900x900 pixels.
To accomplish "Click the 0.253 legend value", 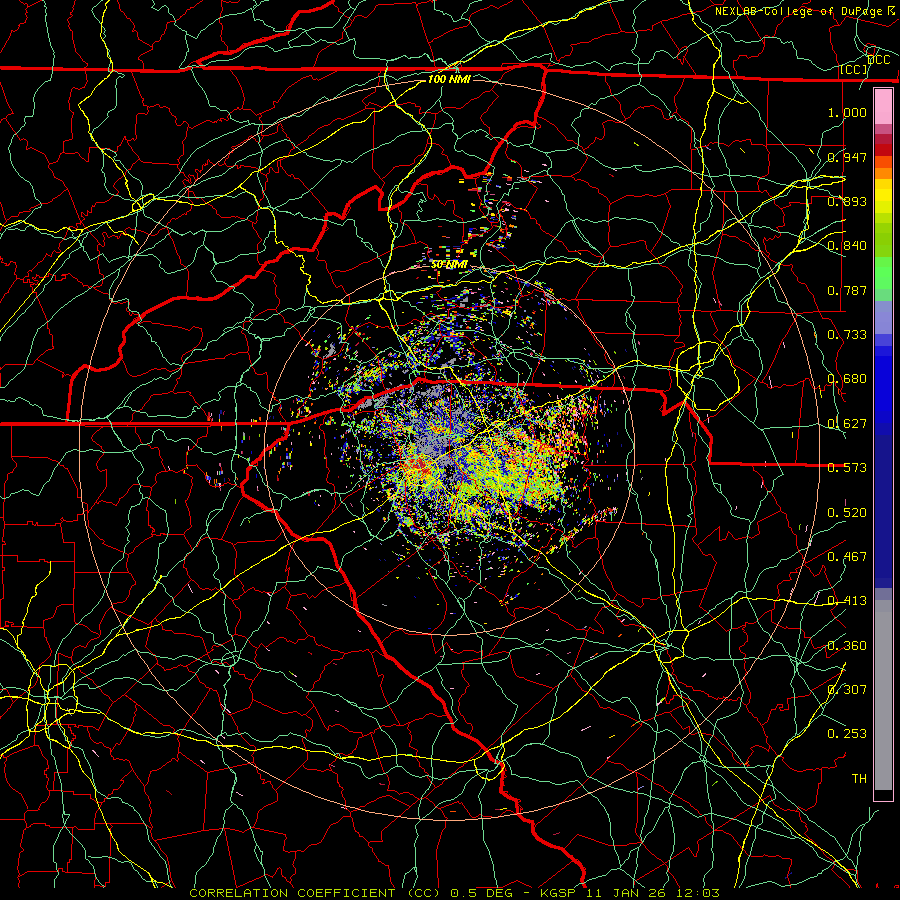I will (x=847, y=734).
